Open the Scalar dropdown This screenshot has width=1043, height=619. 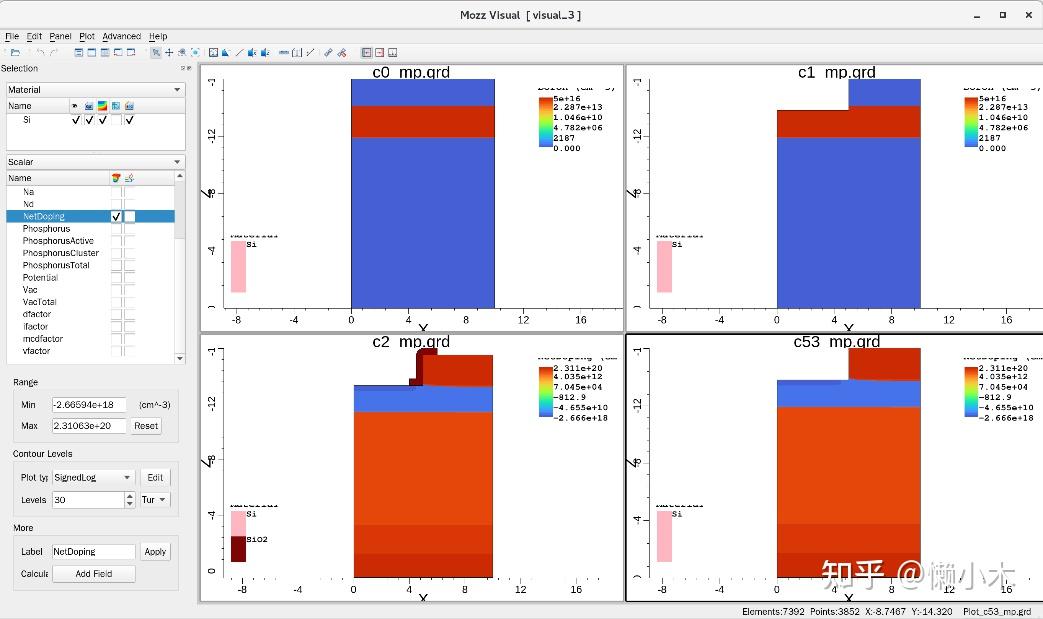click(96, 162)
